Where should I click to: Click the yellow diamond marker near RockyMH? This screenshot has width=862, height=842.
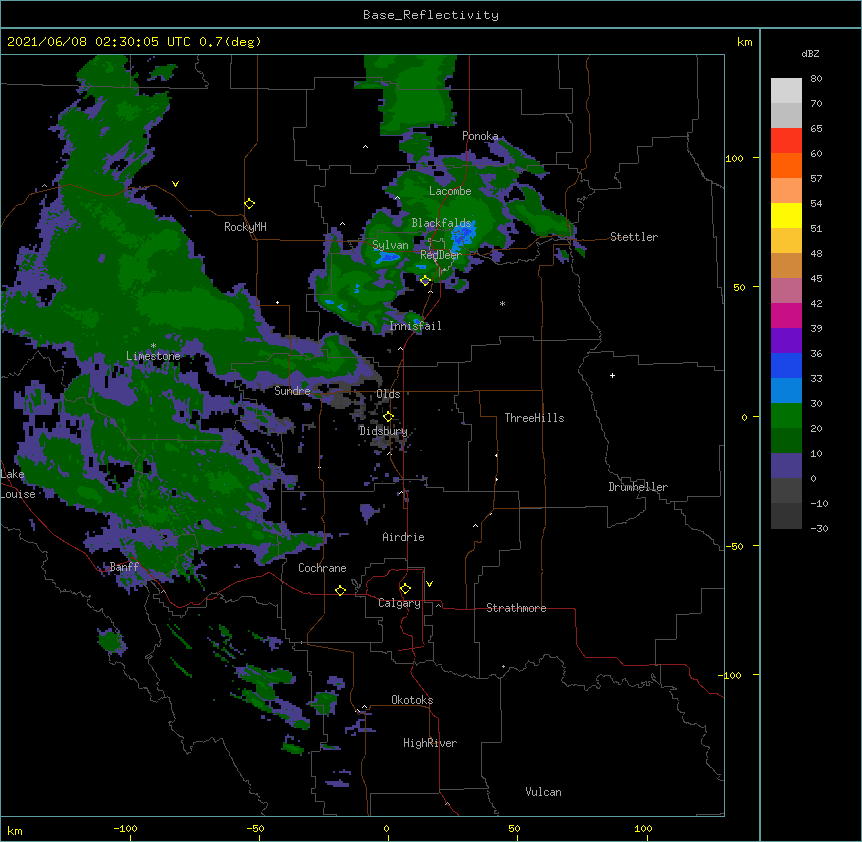click(250, 204)
